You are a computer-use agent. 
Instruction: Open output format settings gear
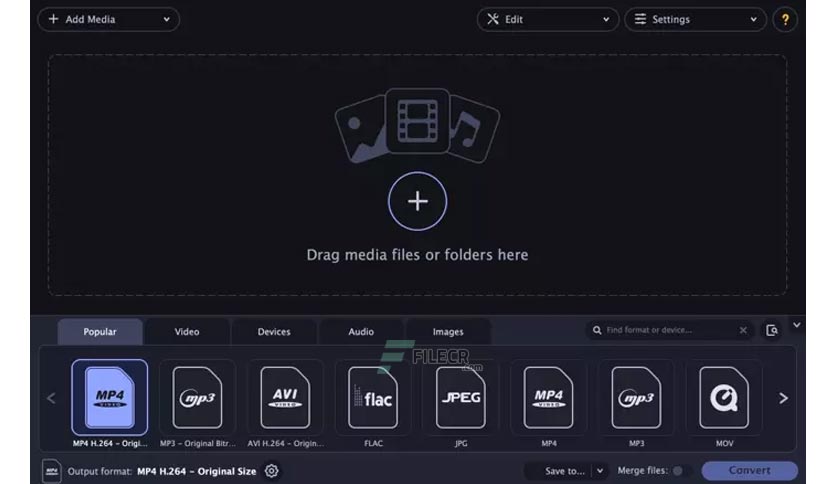tap(272, 471)
